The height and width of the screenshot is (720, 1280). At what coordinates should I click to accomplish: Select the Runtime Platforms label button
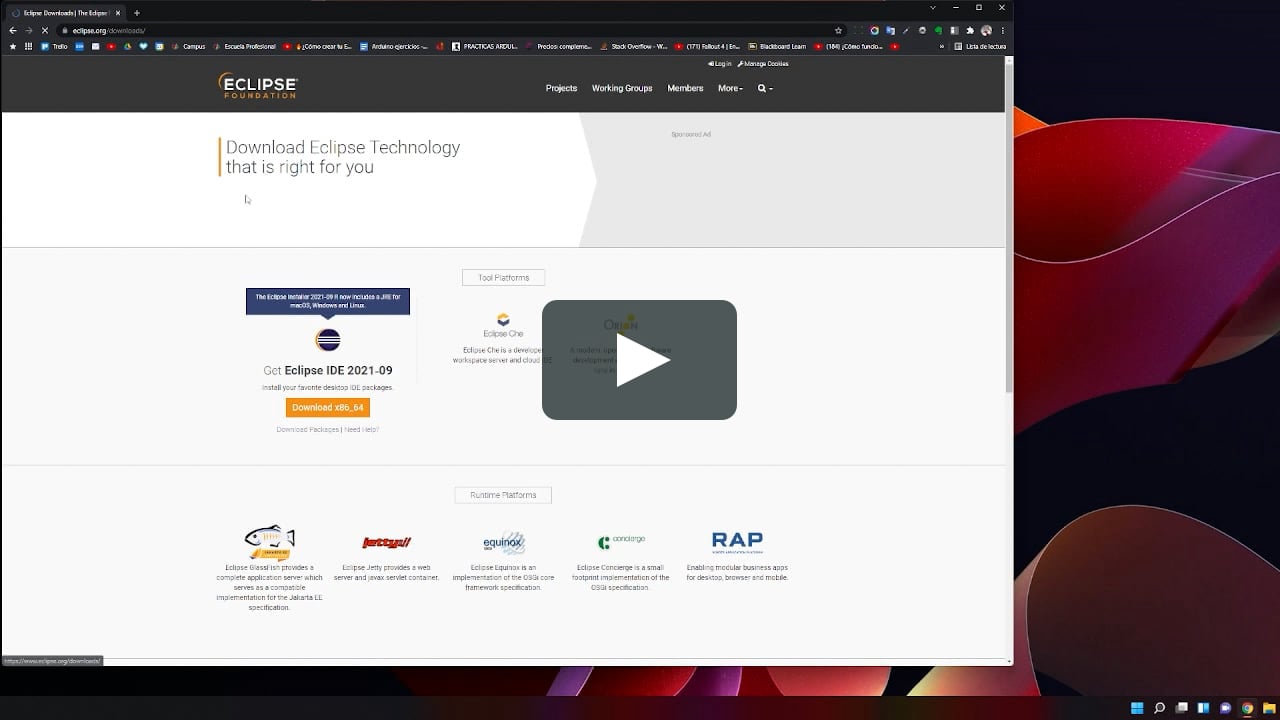(x=503, y=495)
